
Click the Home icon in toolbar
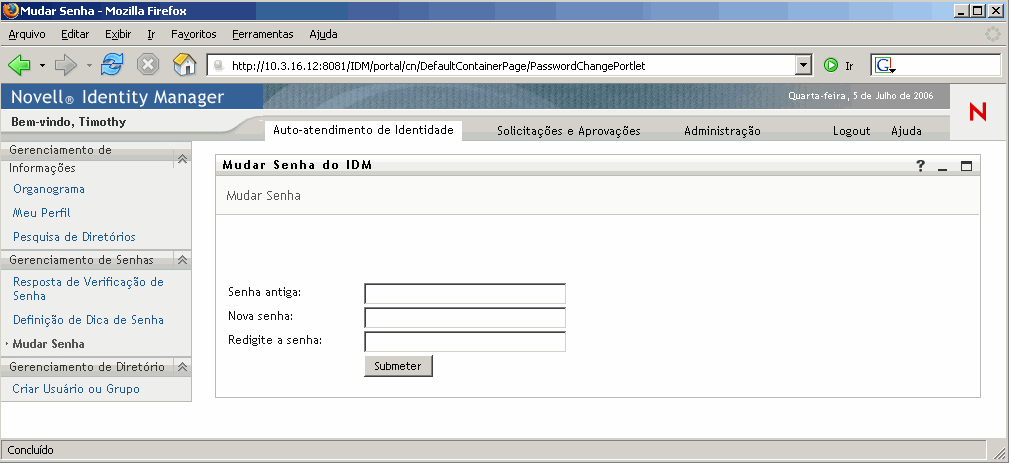(x=184, y=65)
